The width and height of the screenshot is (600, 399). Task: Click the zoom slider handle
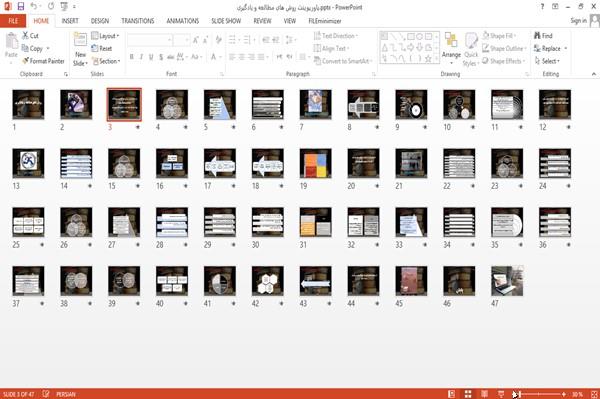[x=520, y=394]
